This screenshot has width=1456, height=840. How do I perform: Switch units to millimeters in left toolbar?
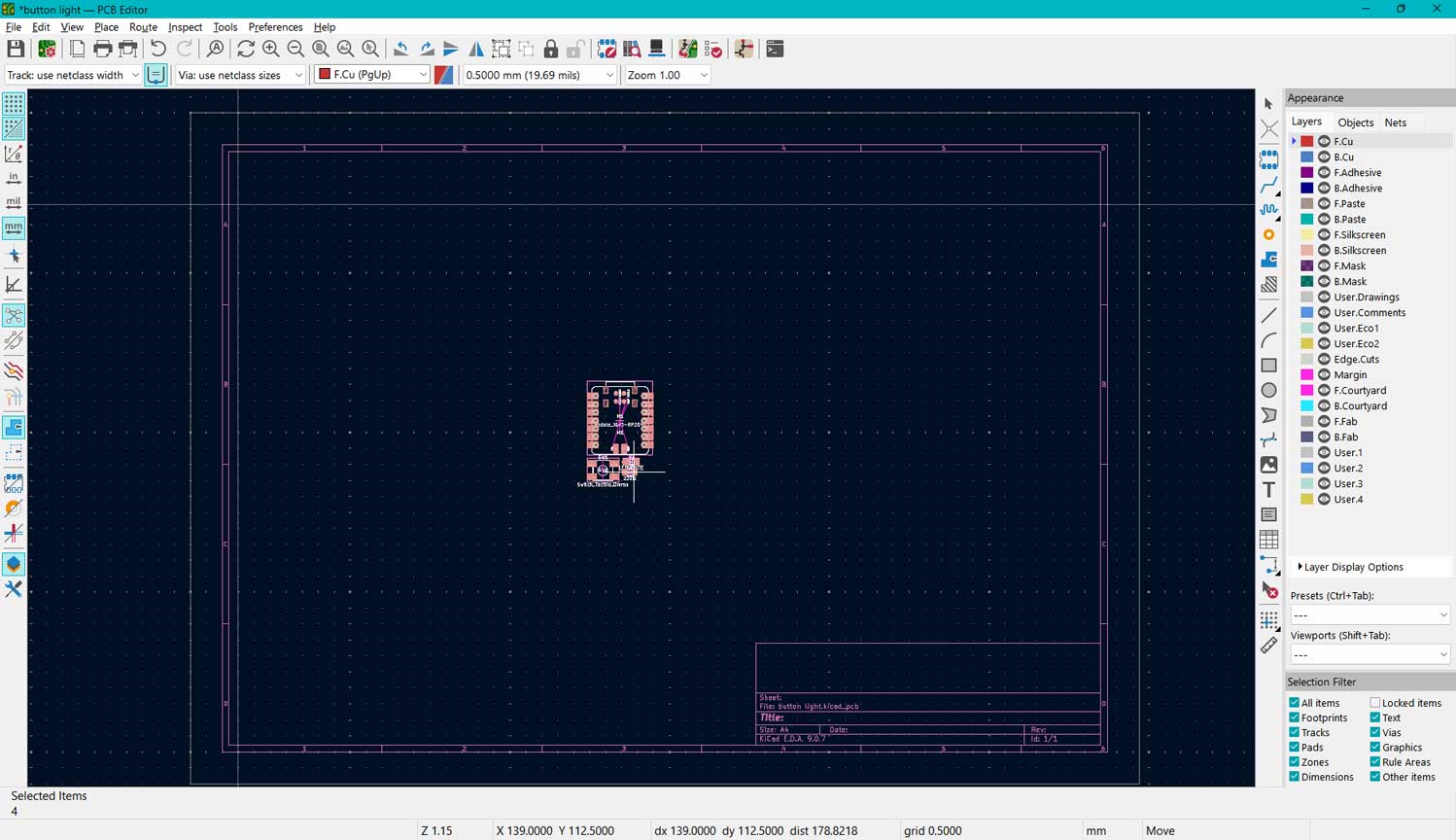coord(14,227)
